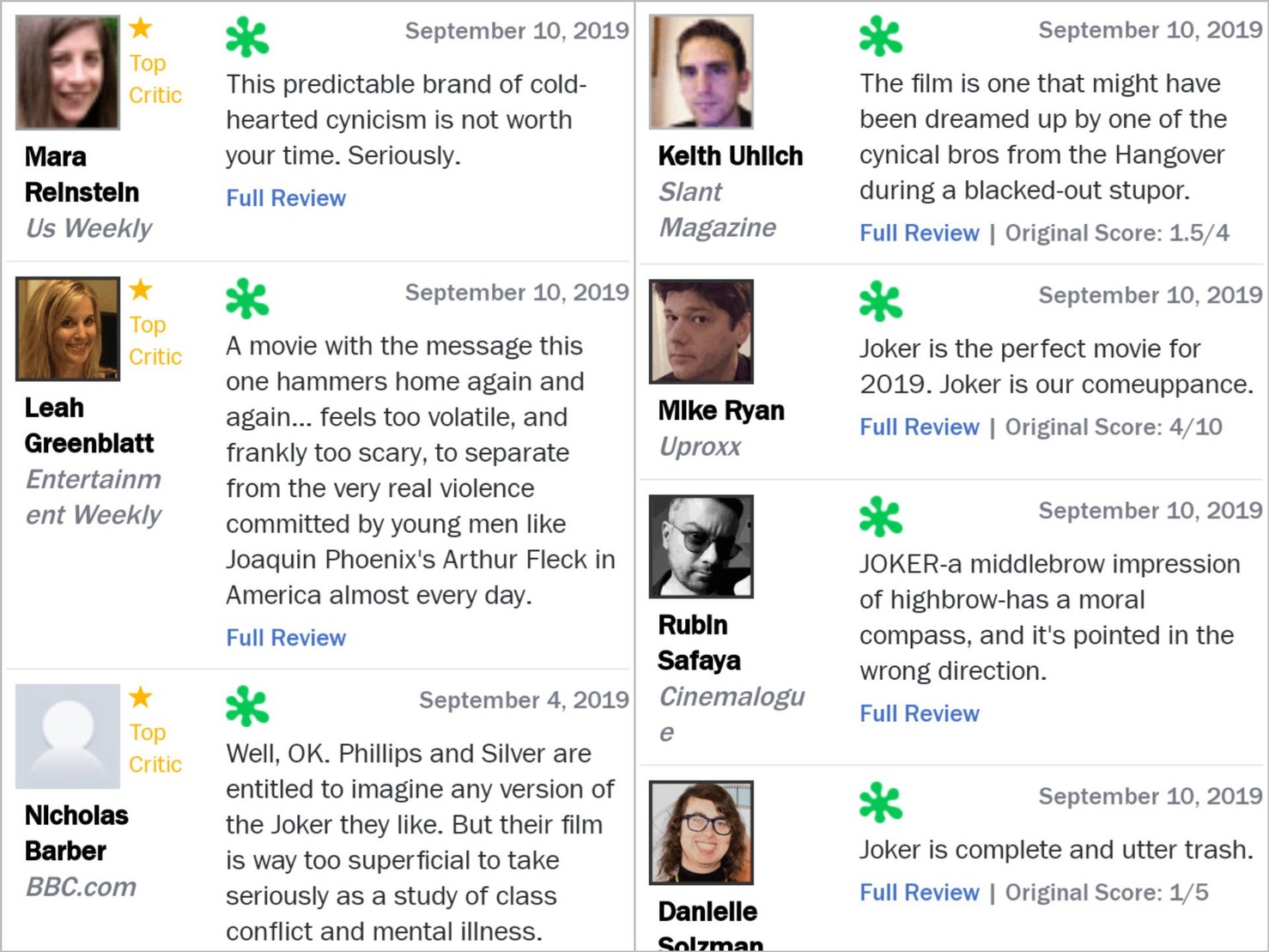Open Rubin Safaya's Full Review link

click(x=920, y=714)
